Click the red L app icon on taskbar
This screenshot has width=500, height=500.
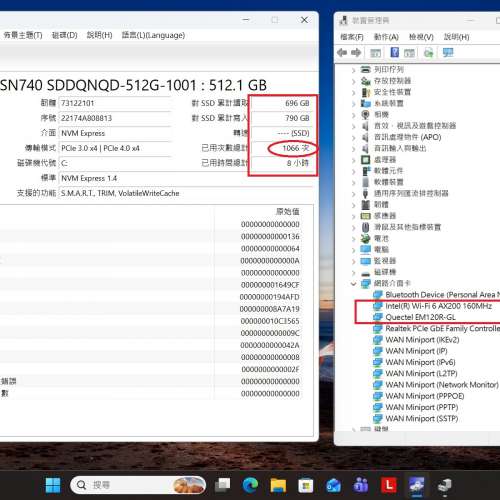coord(389,485)
